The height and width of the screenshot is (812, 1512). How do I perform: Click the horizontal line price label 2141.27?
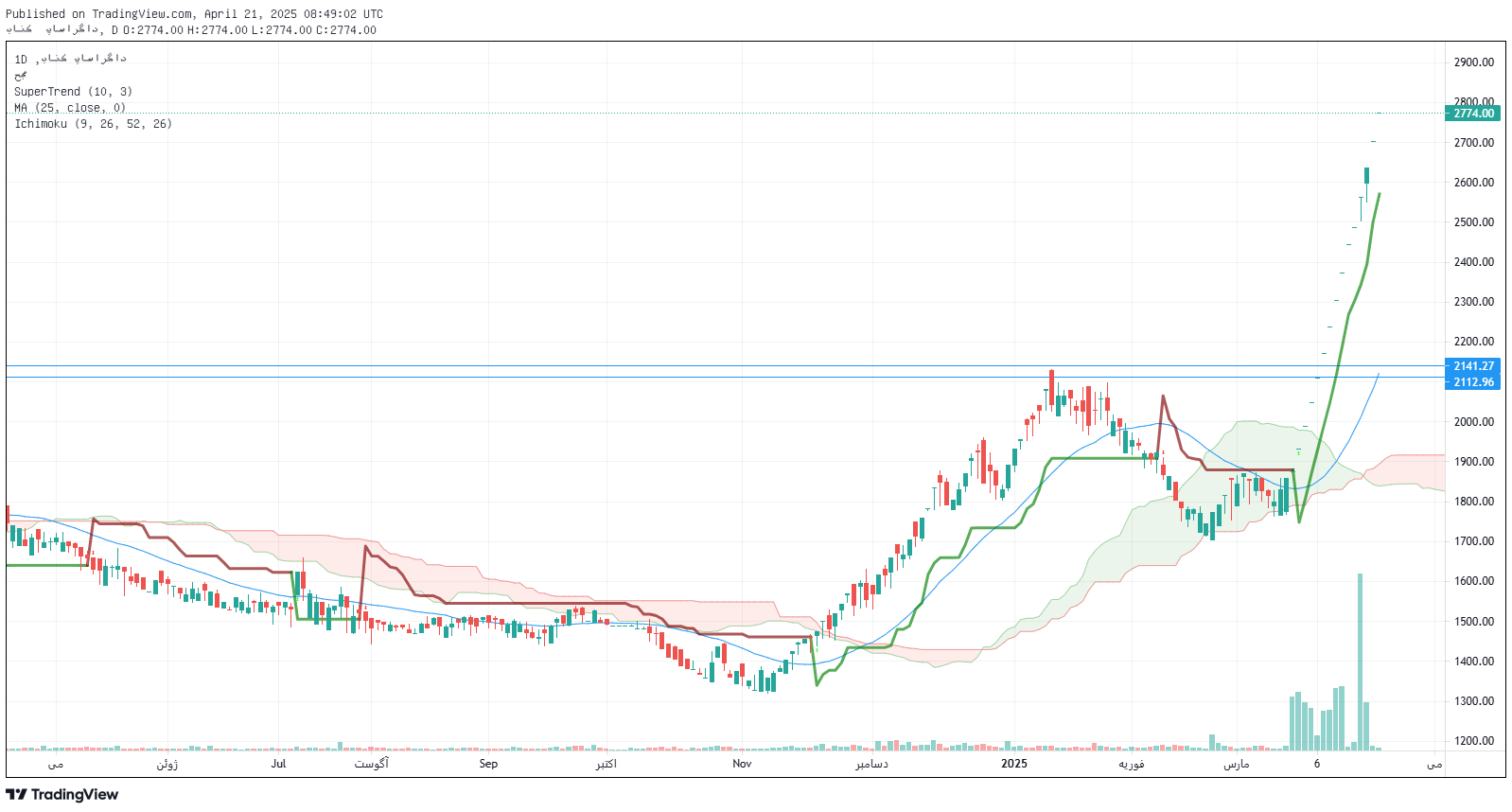pyautogui.click(x=1473, y=366)
